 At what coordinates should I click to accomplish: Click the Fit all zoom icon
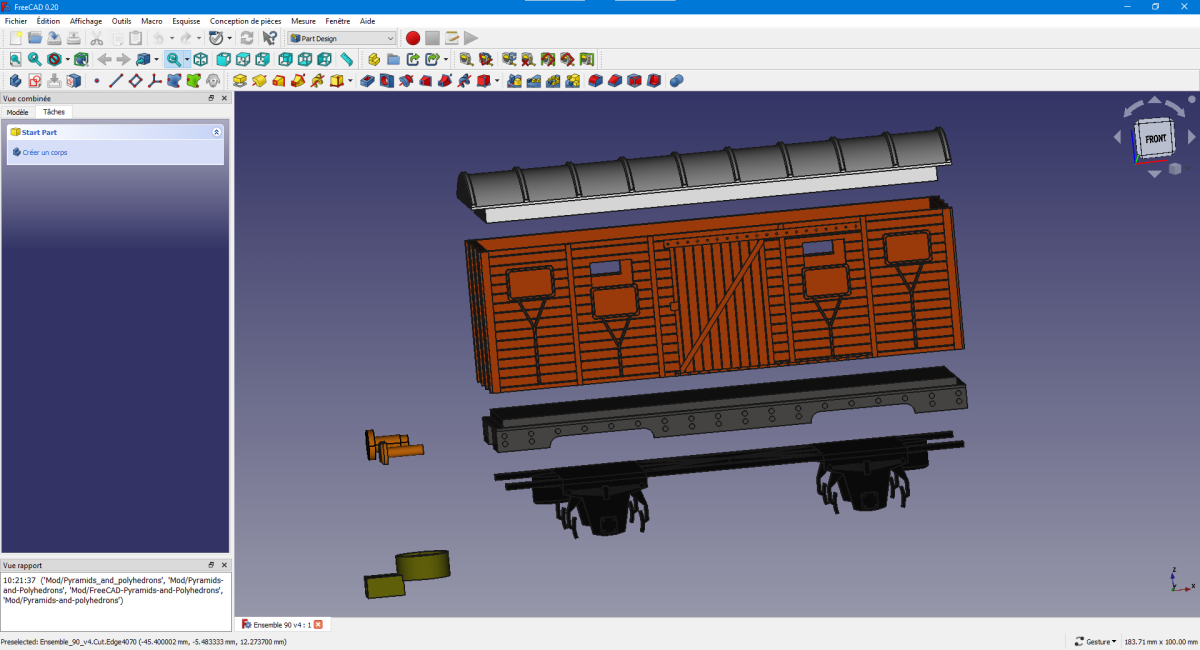coord(15,60)
